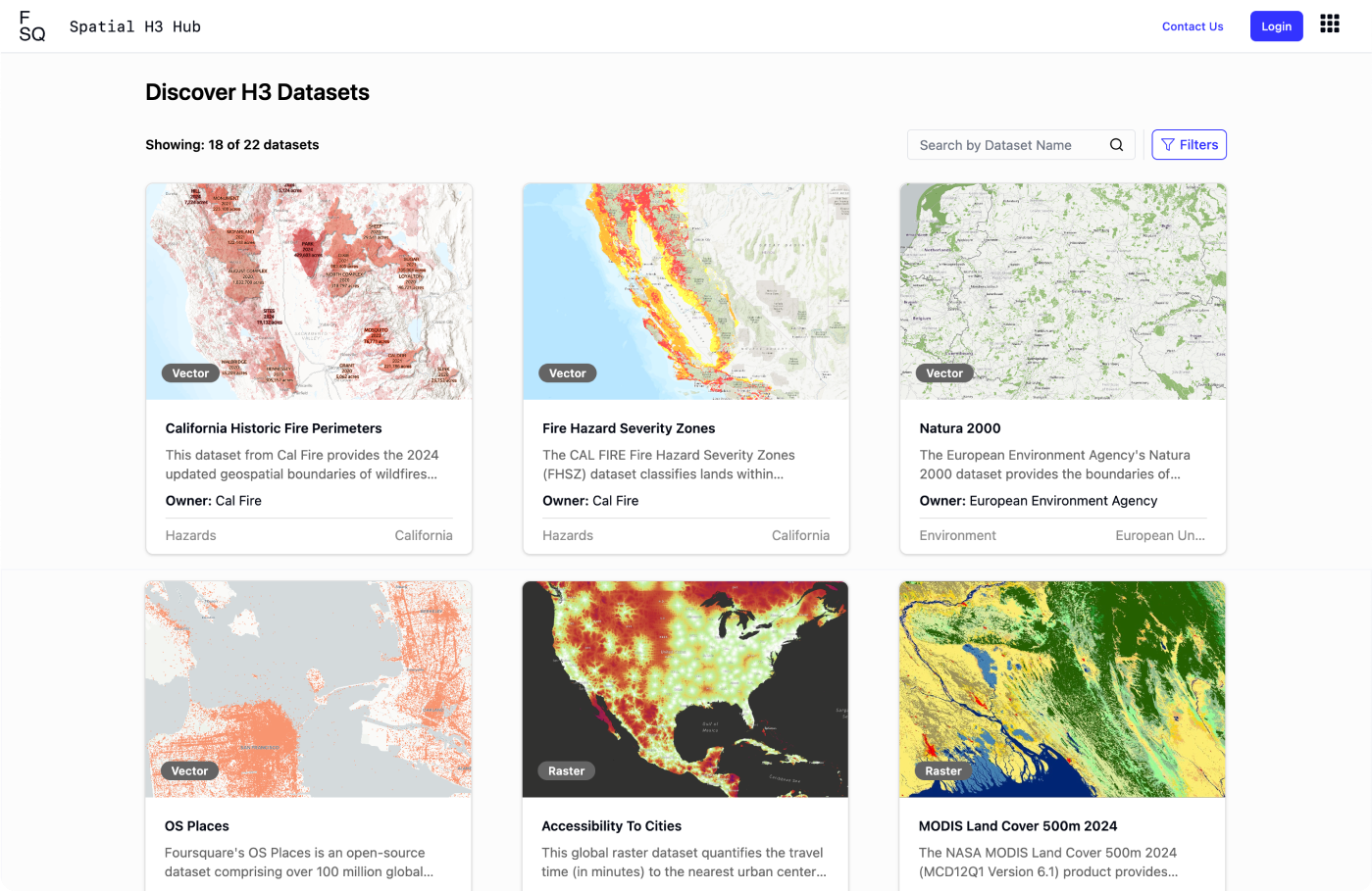Click the Raster badge on MODIS Land Cover card

(x=943, y=770)
